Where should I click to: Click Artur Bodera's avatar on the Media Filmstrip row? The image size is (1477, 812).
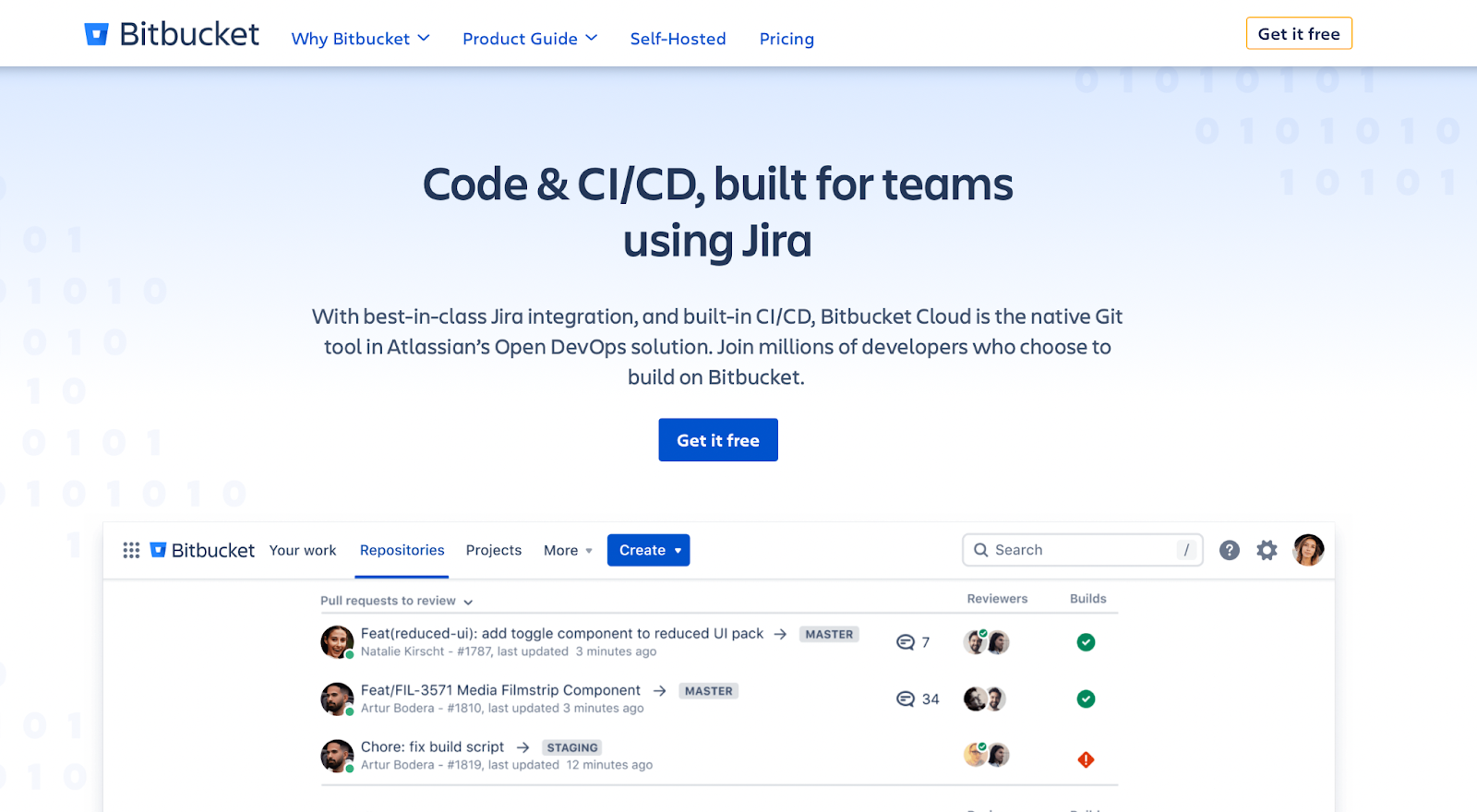tap(337, 699)
